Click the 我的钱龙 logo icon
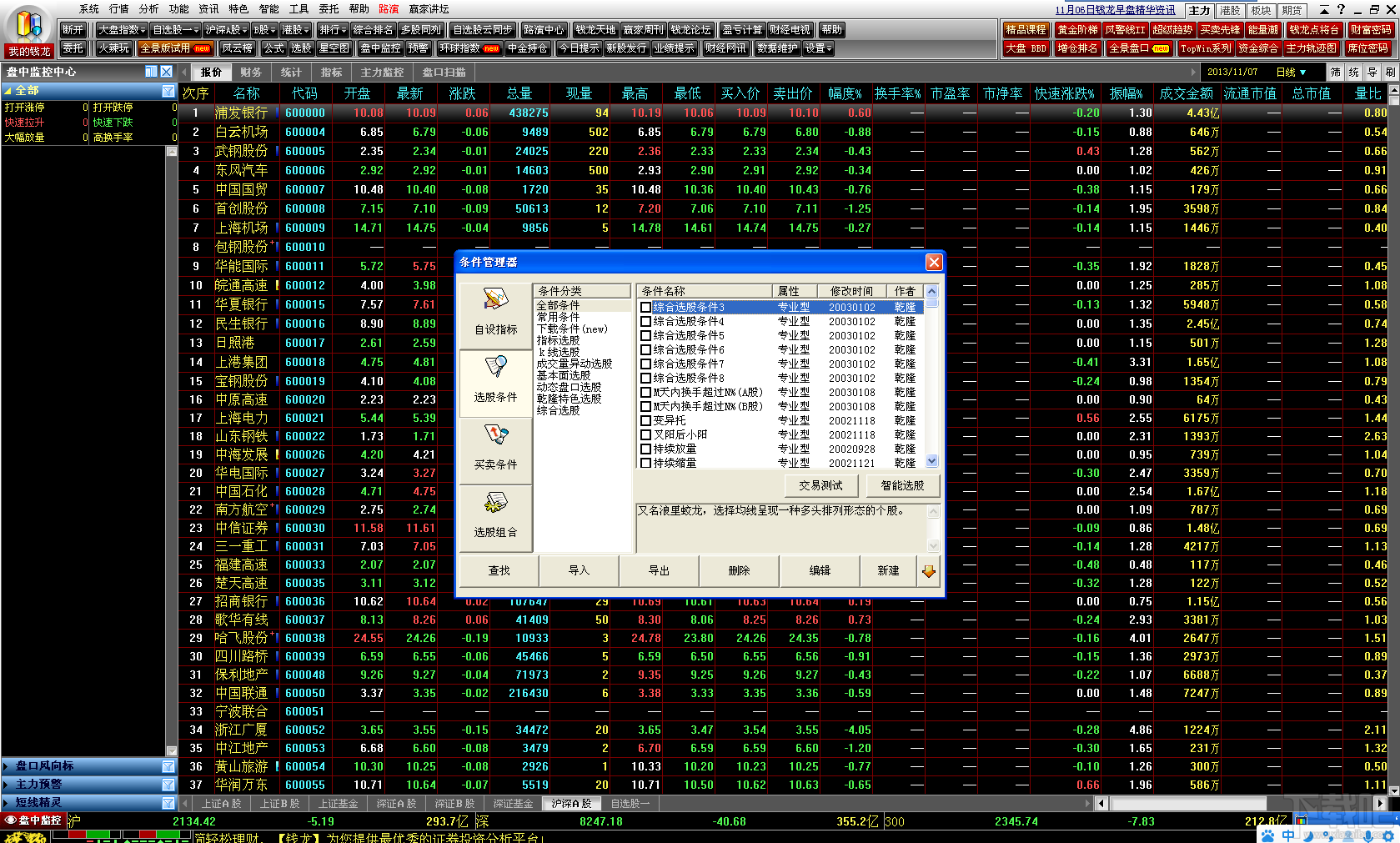Screen dimensions: 1400x843 pyautogui.click(x=29, y=30)
